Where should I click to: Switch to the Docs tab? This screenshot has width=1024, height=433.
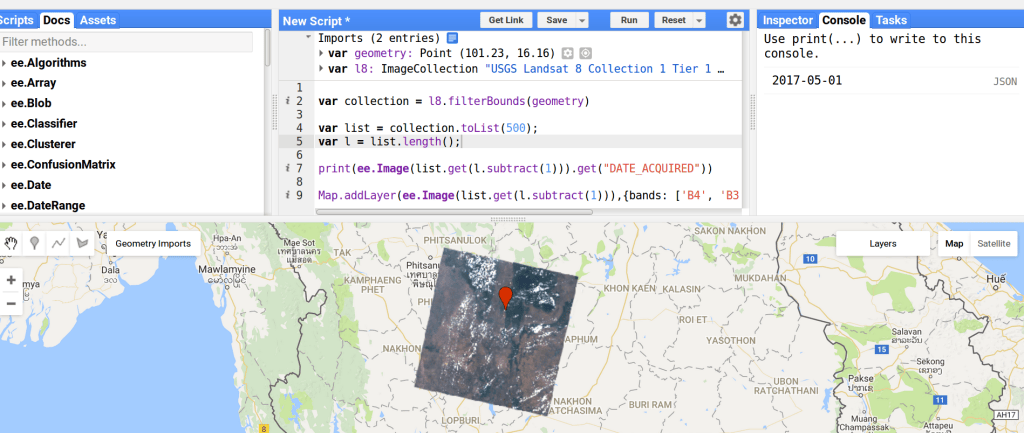pos(56,20)
